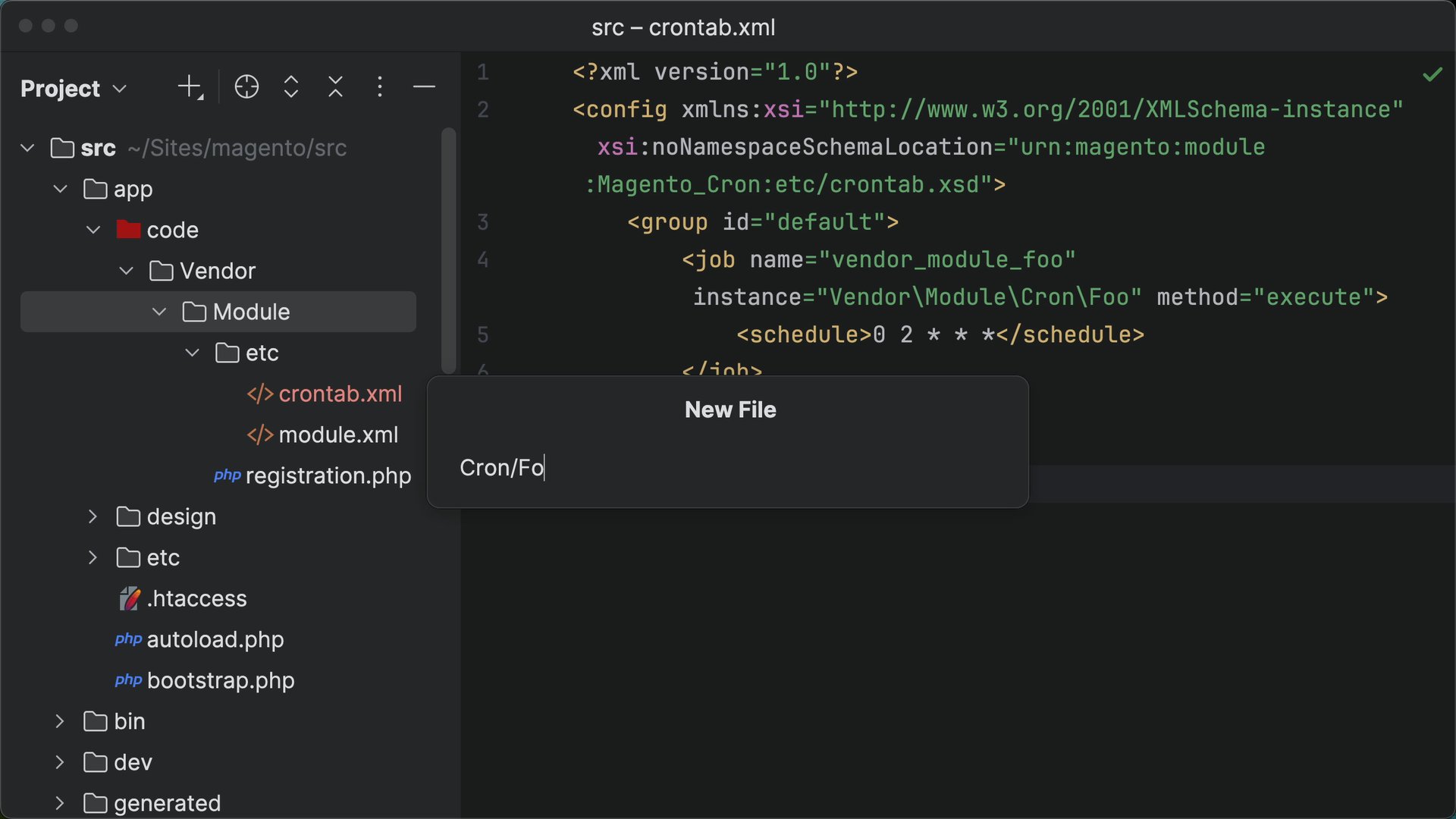Click the expand all icon
Image resolution: width=1456 pixels, height=819 pixels.
pos(291,87)
